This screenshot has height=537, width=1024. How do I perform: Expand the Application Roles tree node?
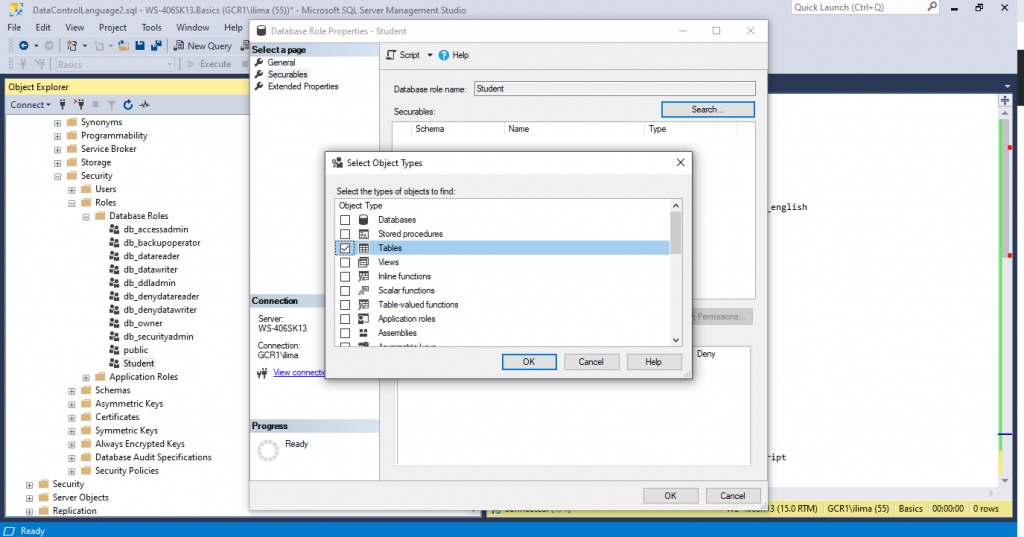86,377
